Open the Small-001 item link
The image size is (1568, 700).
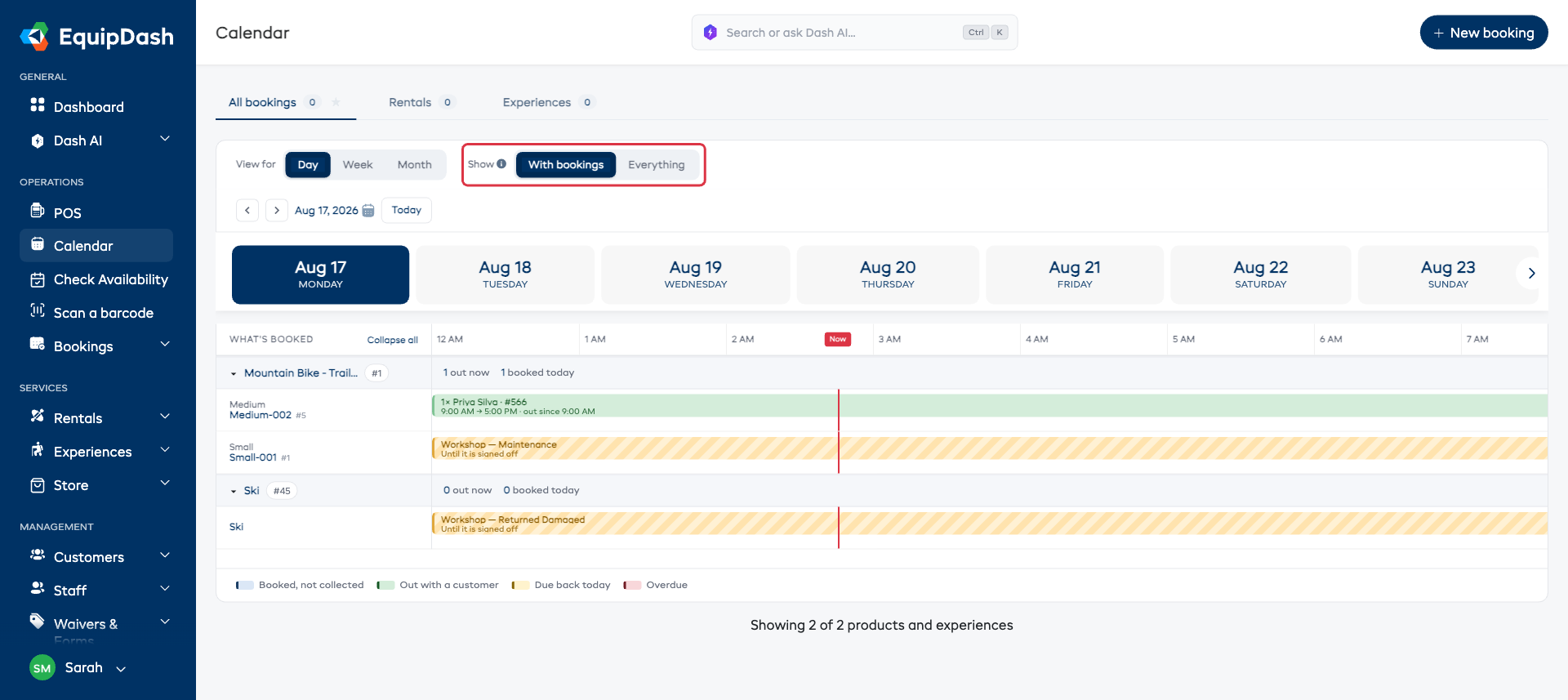[x=253, y=457]
